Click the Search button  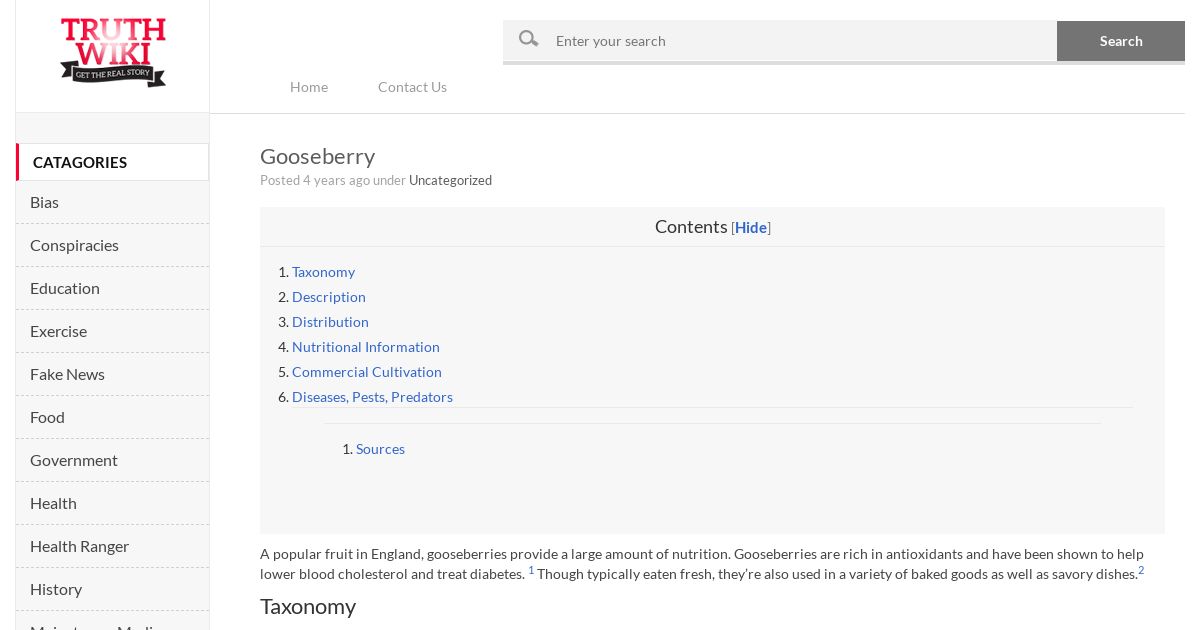tap(1121, 41)
